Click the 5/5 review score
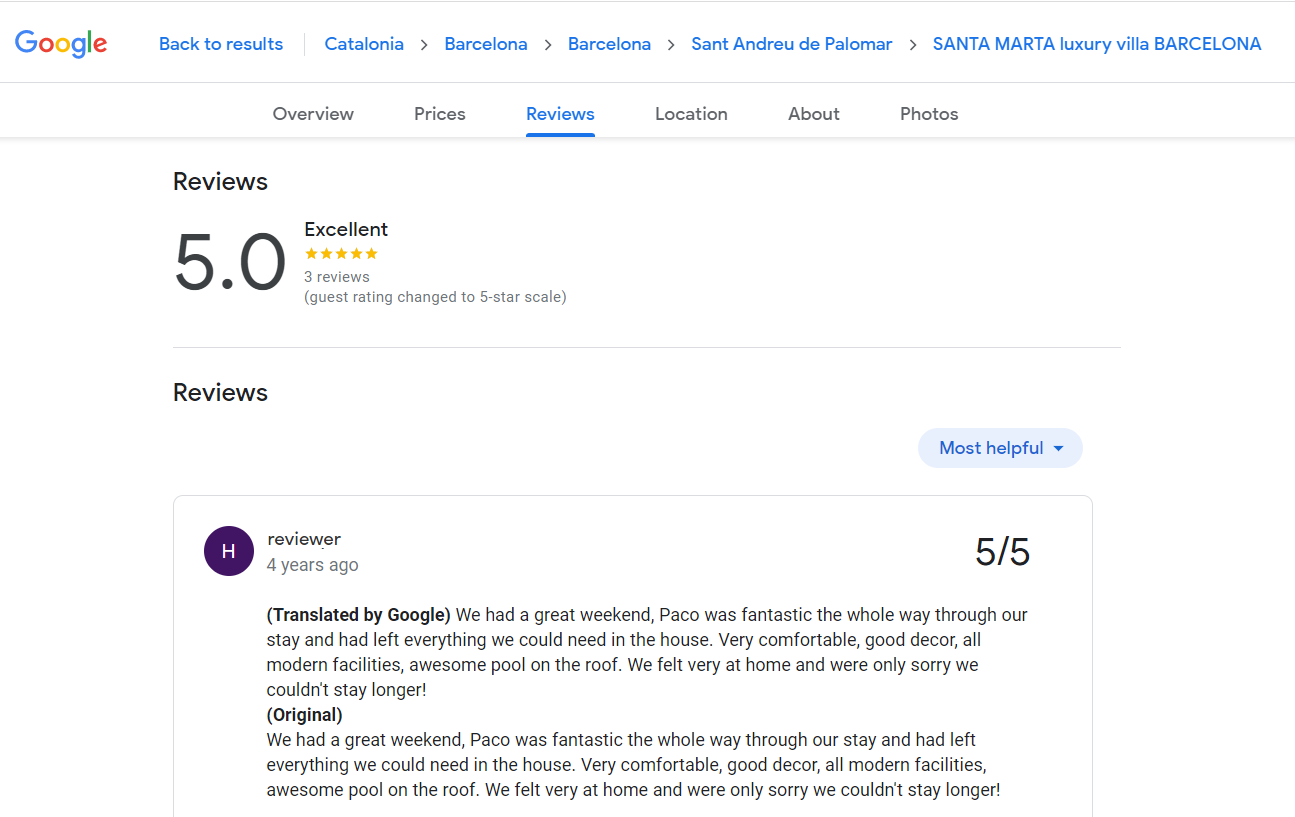Screen dimensions: 1295x817 (x=1002, y=552)
